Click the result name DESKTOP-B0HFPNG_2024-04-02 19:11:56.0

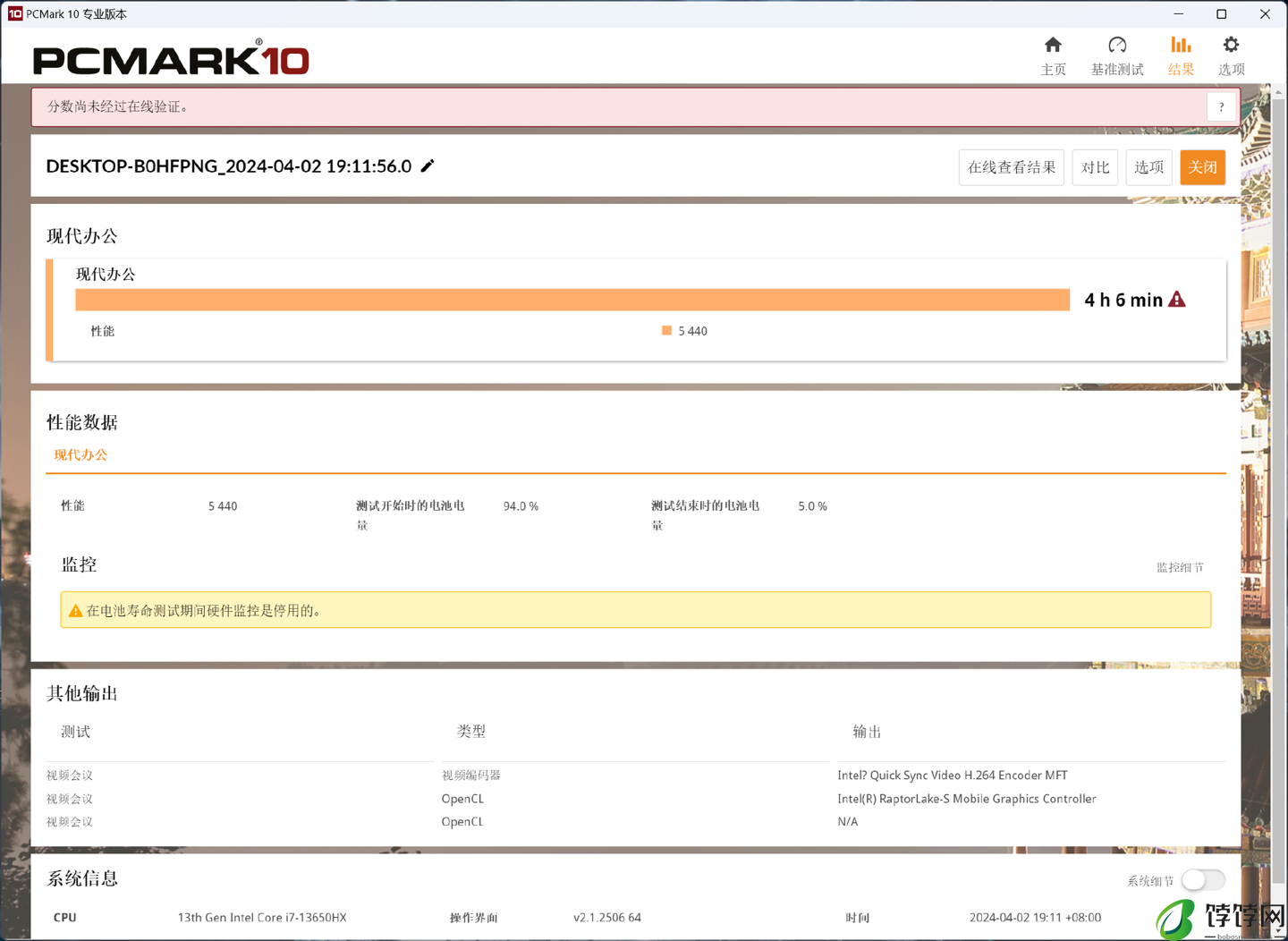[x=229, y=166]
